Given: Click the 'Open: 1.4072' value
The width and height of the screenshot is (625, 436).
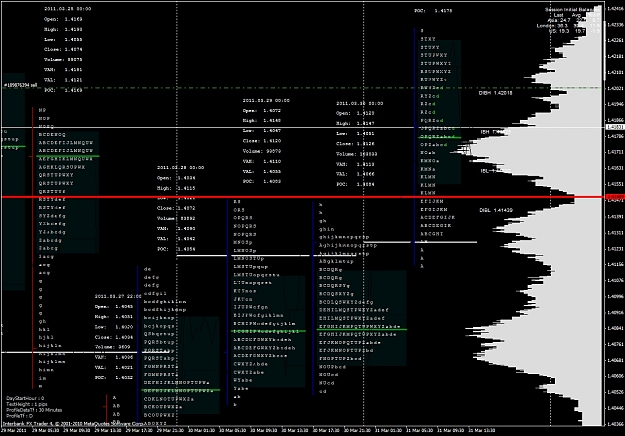Looking at the screenshot, I should click(262, 110).
